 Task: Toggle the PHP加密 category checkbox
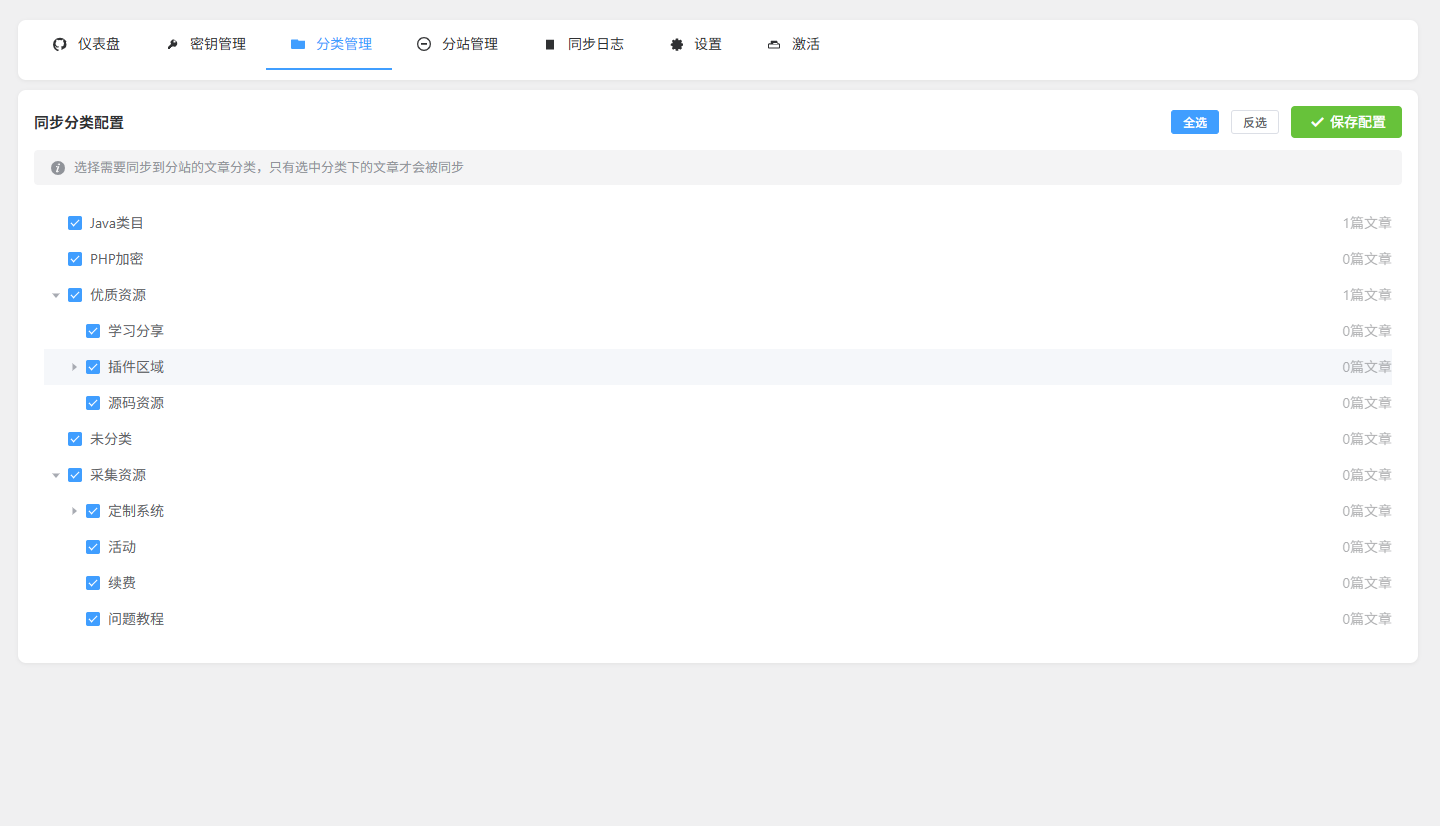pos(75,259)
